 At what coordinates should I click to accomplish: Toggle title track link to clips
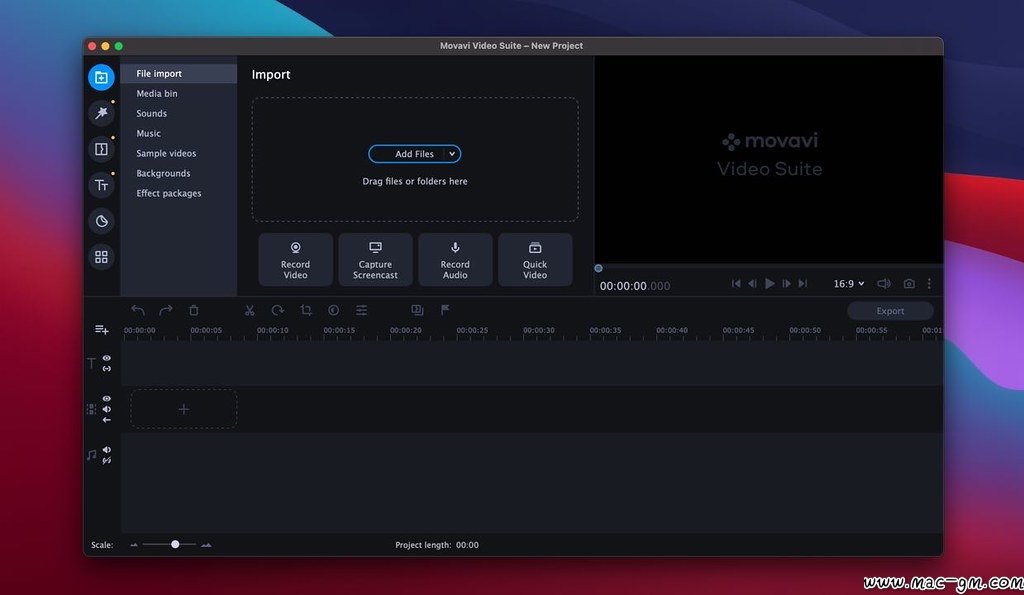(106, 369)
